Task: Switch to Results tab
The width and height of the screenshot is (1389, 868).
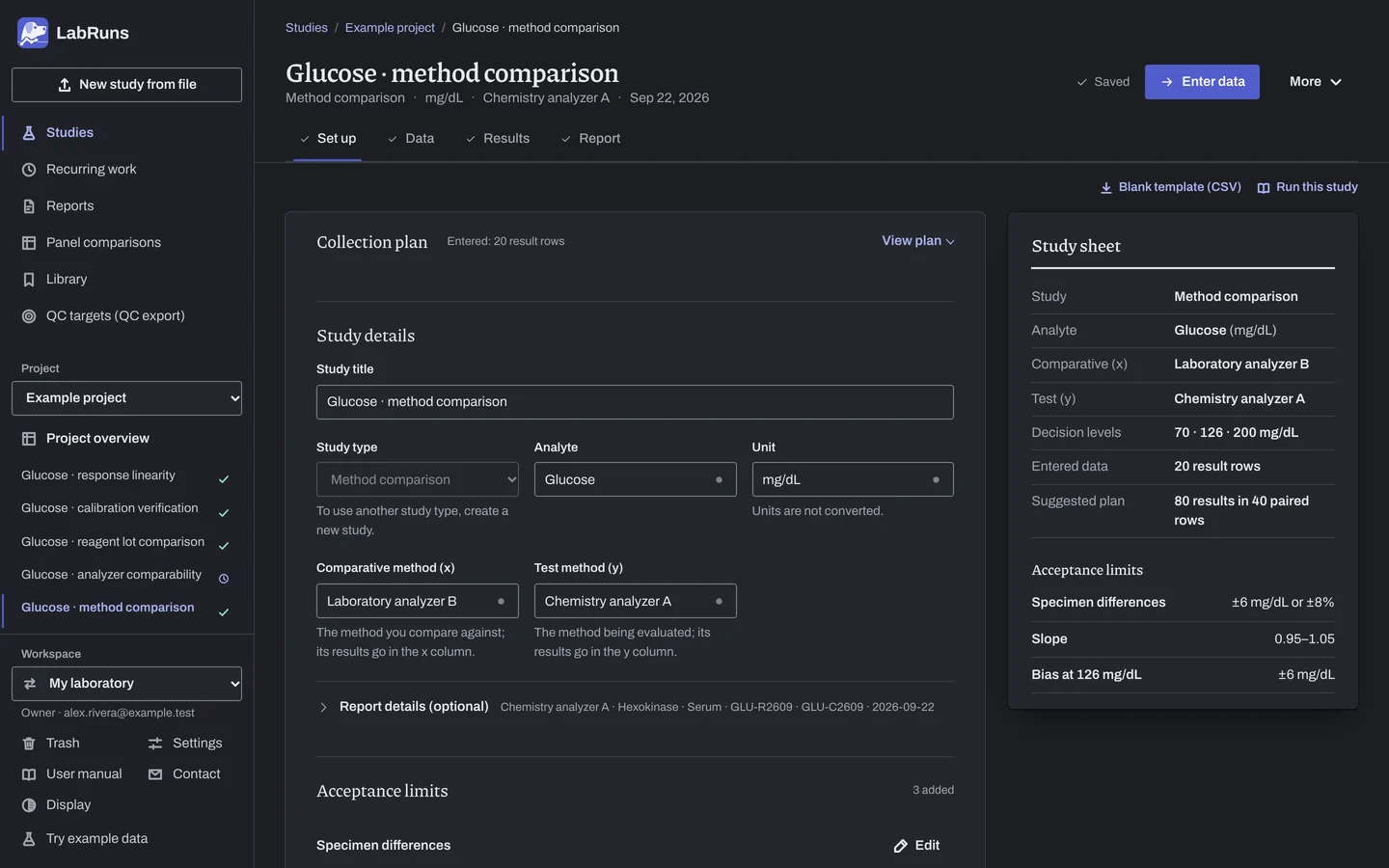Action: coord(498,139)
